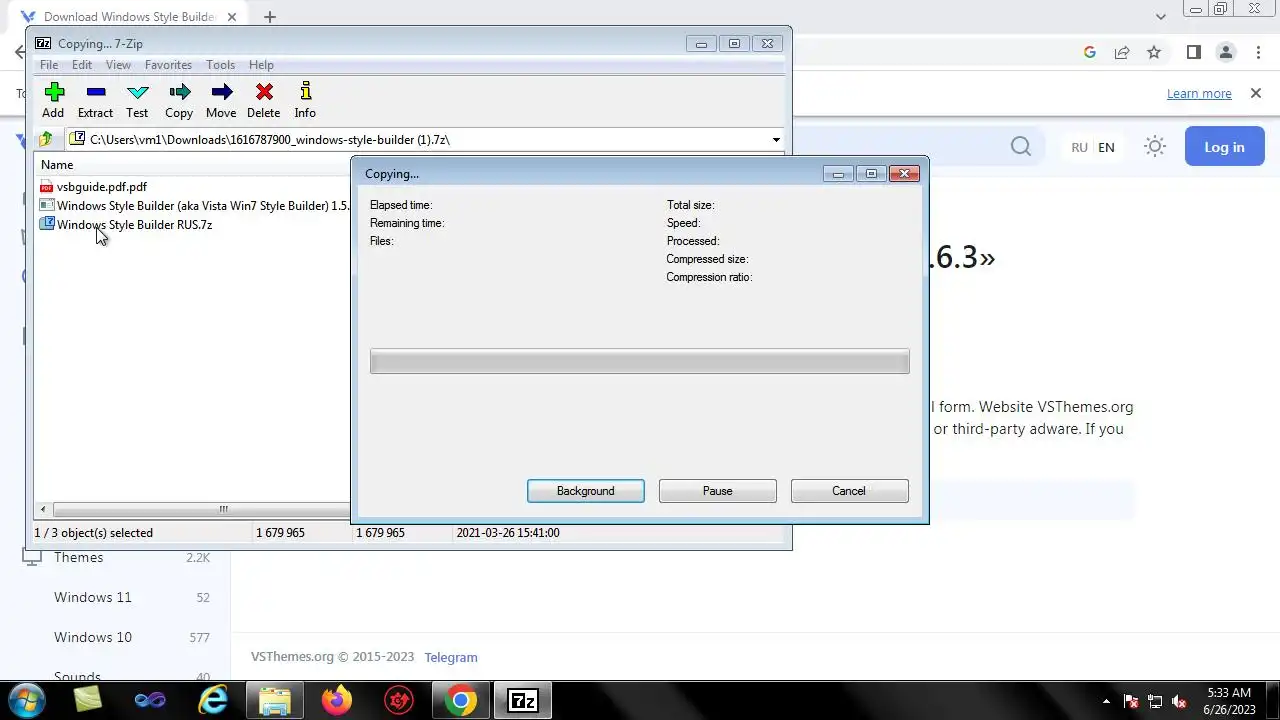Click the Cancel button in Copying dialog
Screen dimensions: 1280x720
click(x=849, y=491)
